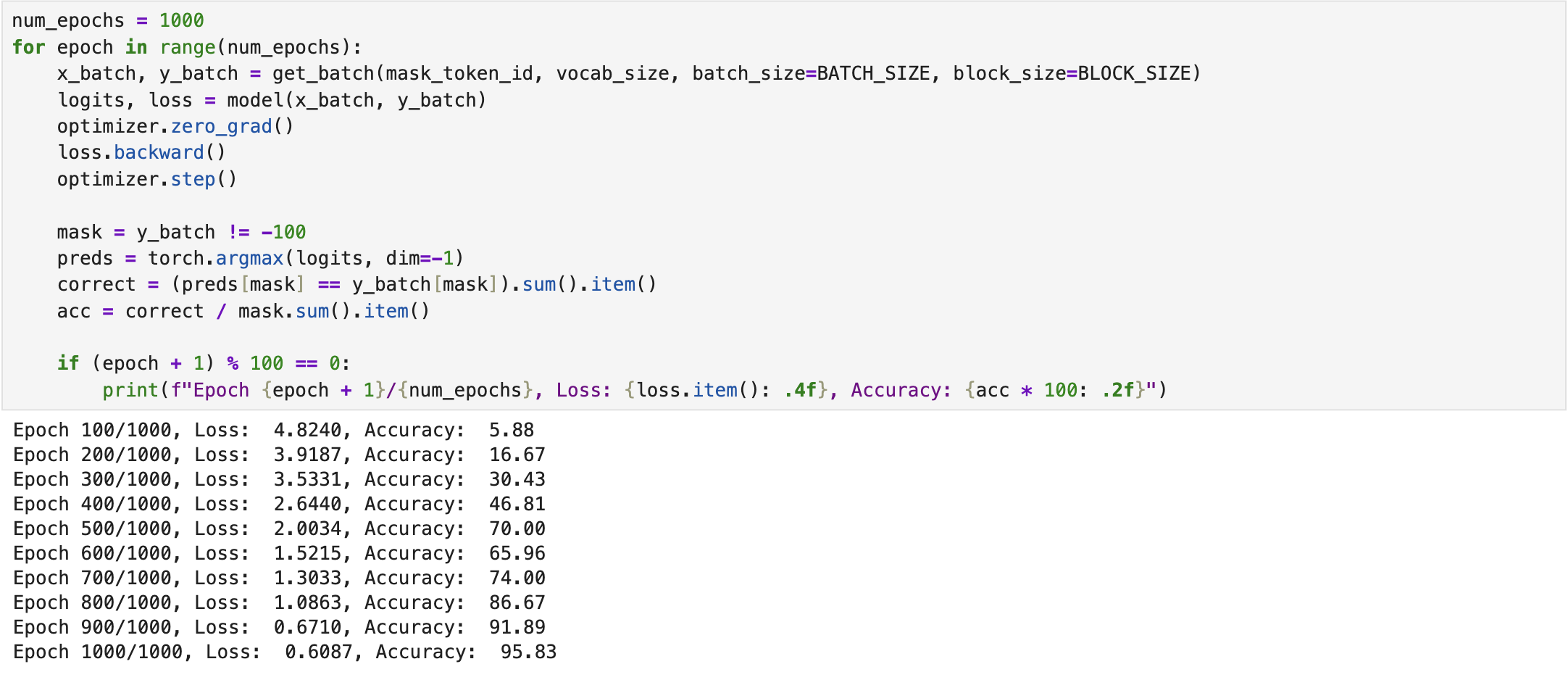Click the 'correct = (preds[mask]' line

(x=356, y=285)
